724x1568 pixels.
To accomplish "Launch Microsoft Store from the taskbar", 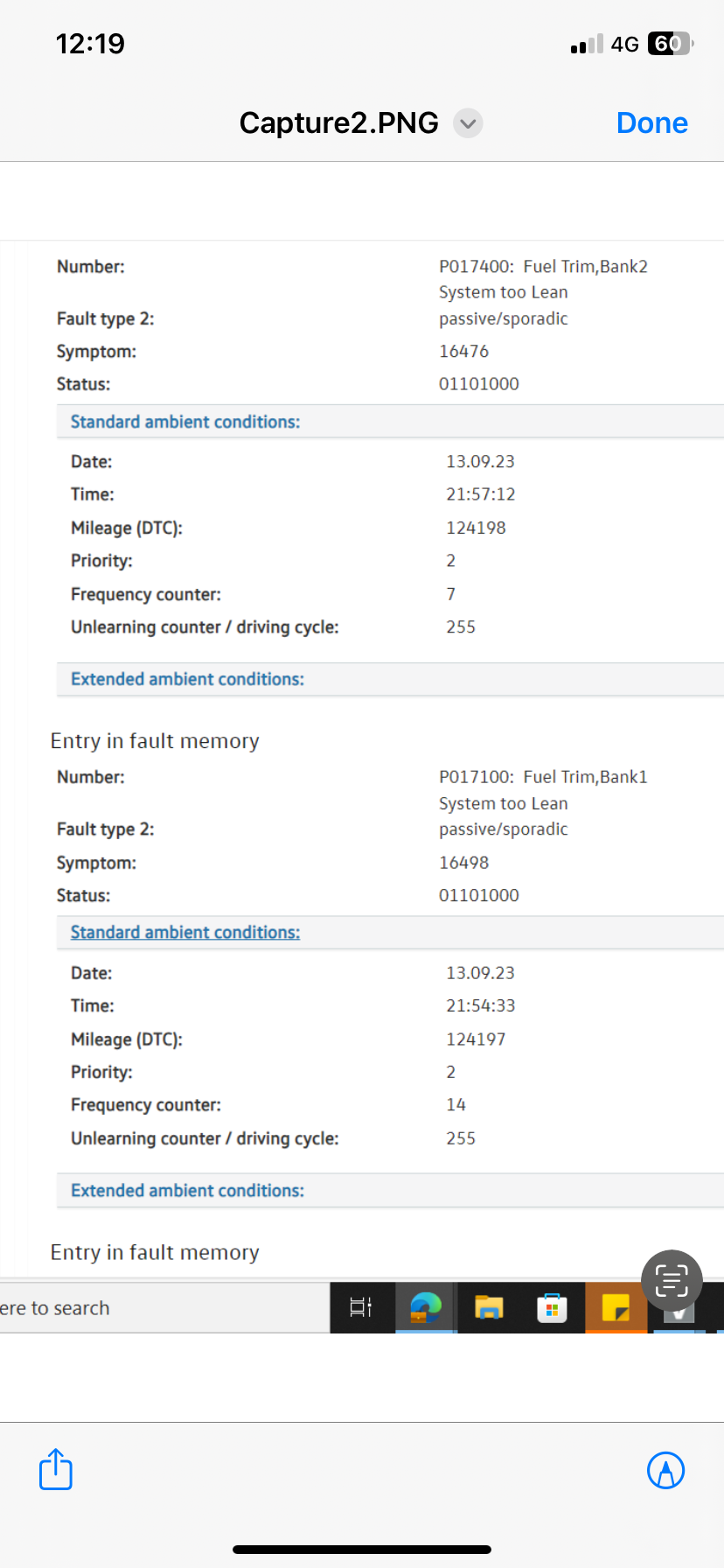I will click(x=552, y=1308).
